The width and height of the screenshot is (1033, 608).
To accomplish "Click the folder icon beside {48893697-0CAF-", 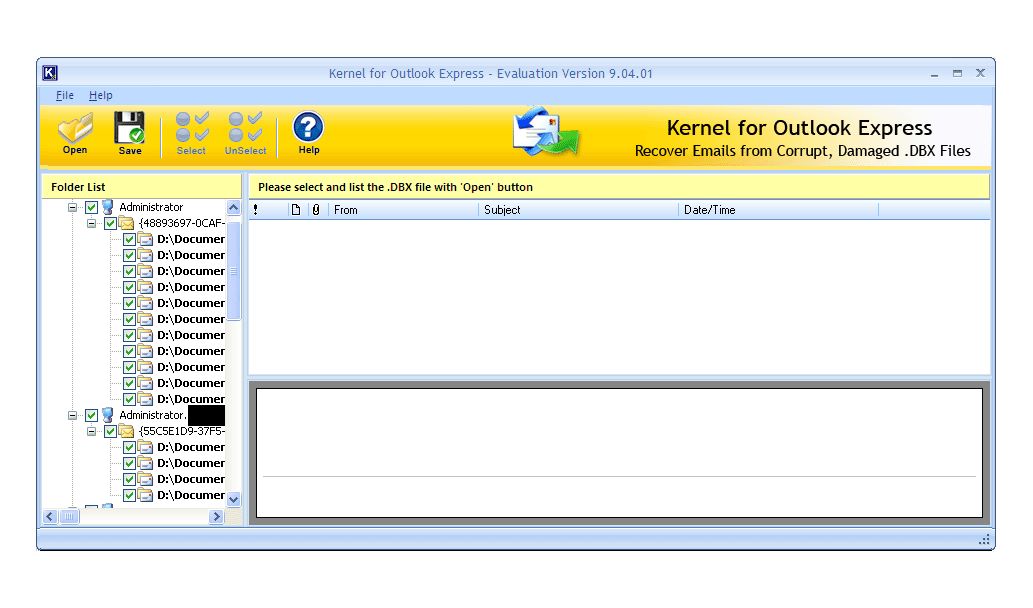I will coord(126,223).
